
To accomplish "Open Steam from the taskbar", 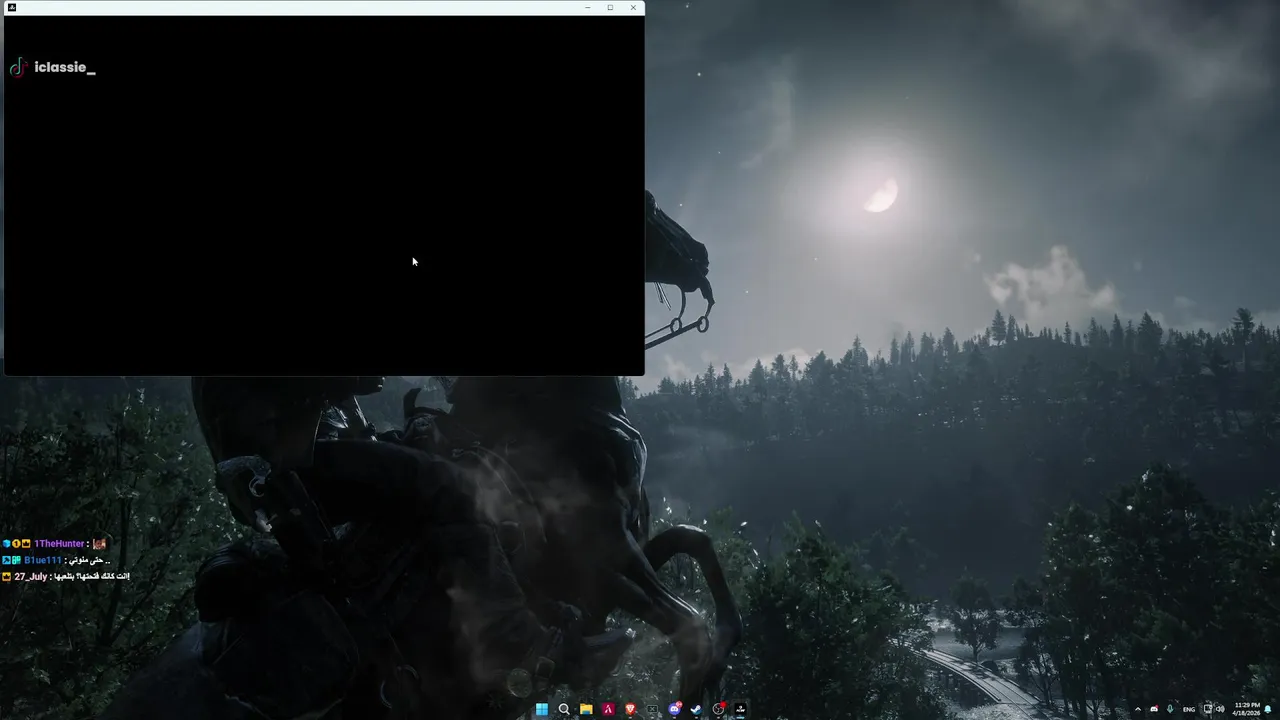I will 696,709.
